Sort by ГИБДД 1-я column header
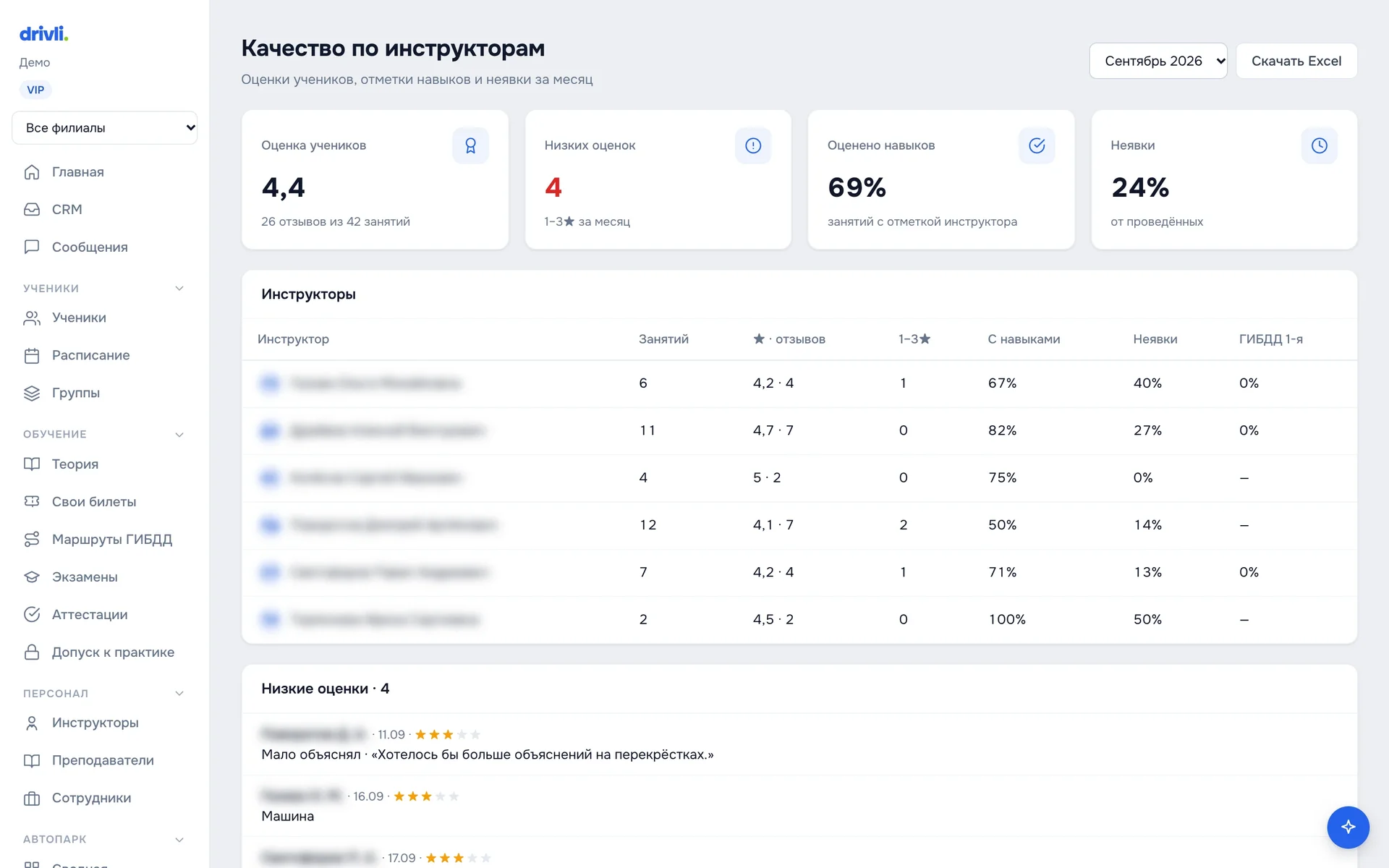Screen dimensions: 1389x868 [1270, 339]
